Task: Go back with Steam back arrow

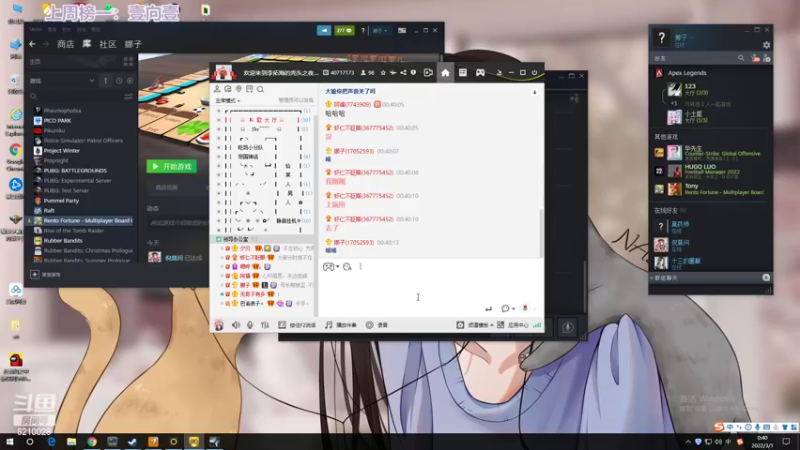Action: 33,44
